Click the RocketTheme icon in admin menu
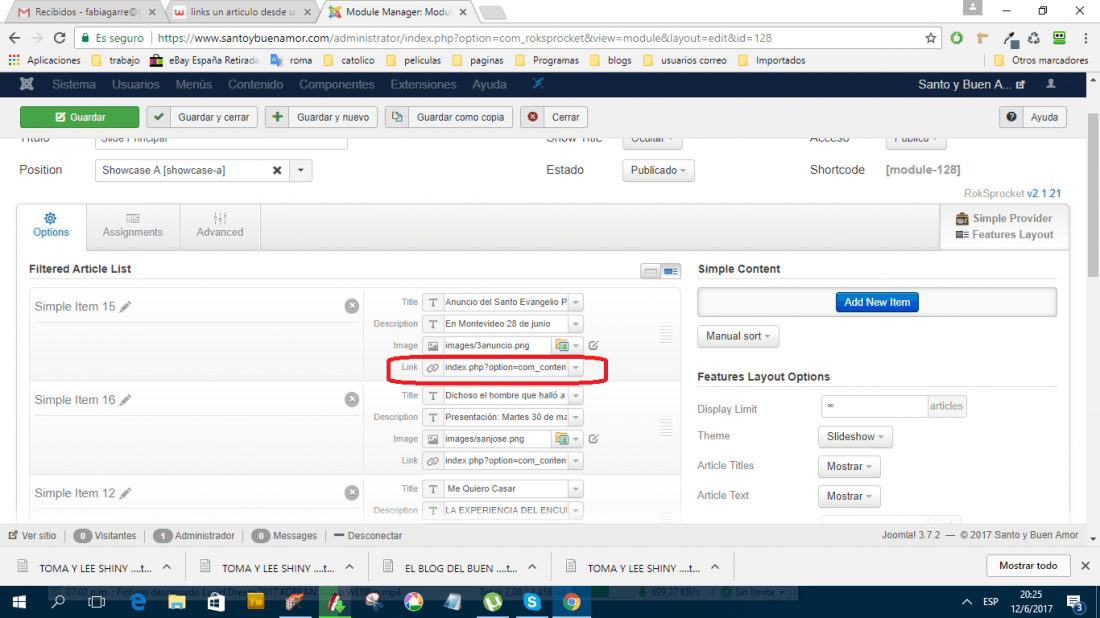The image size is (1100, 618). (537, 83)
